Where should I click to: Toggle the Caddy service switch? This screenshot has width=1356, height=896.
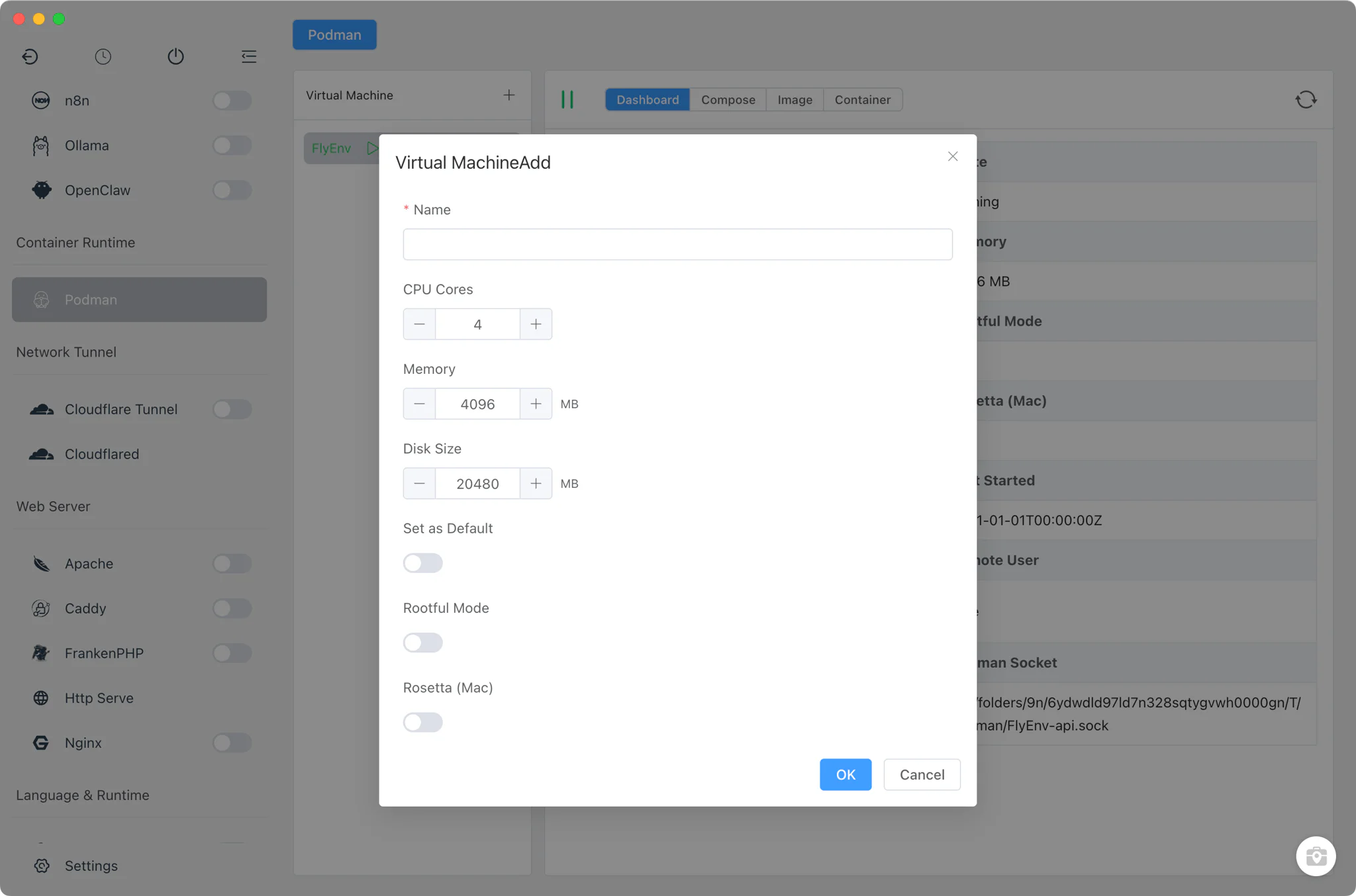(232, 608)
